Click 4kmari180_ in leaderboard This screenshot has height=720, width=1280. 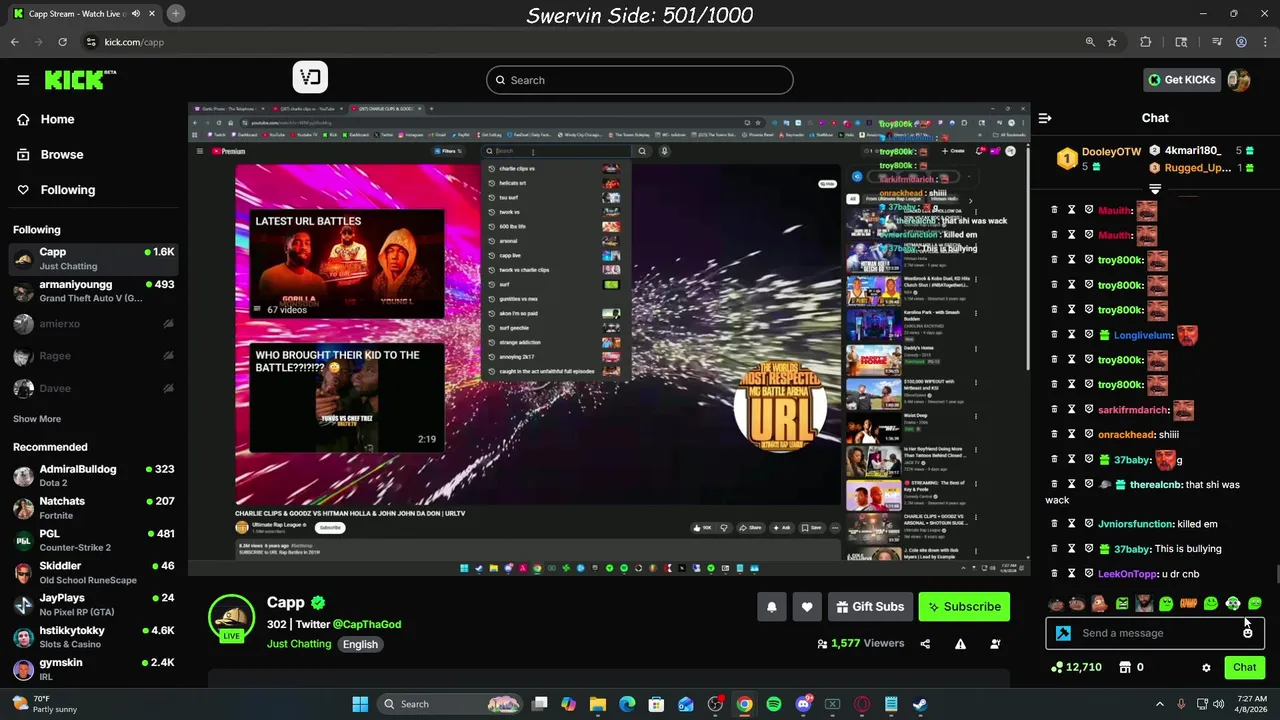pos(1192,151)
